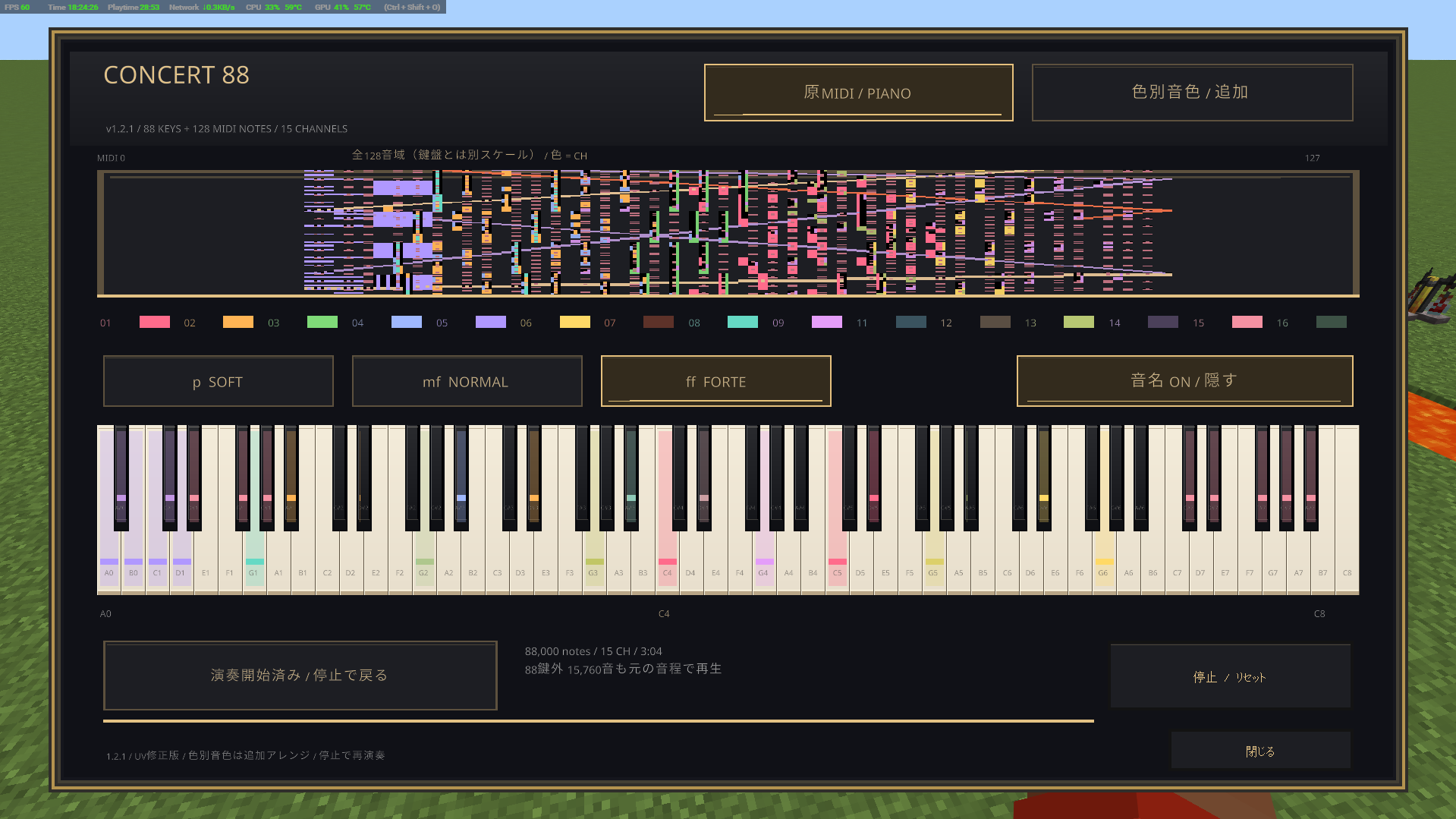This screenshot has height=819, width=1456.
Task: Set dynamics to mf NORMAL
Action: click(x=467, y=381)
